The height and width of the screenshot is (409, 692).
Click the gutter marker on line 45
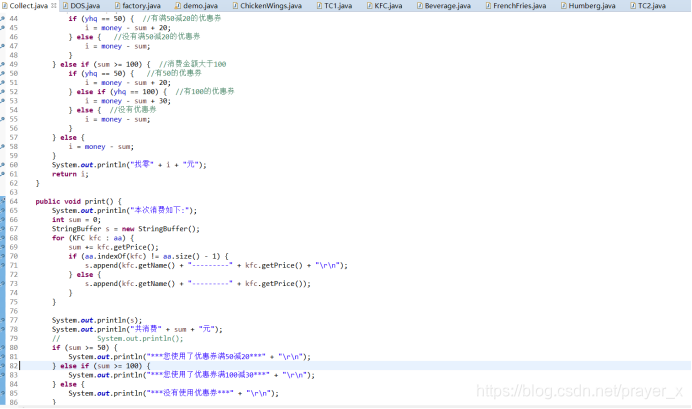click(x=3, y=28)
